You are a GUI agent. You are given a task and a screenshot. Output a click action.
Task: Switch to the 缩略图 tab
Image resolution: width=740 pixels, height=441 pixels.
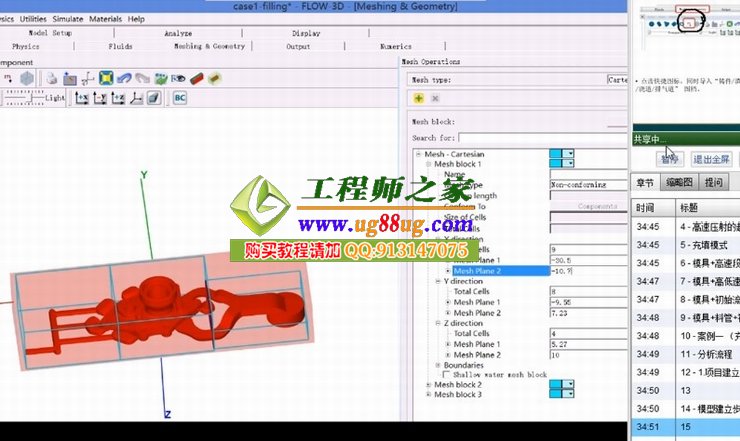tap(679, 182)
